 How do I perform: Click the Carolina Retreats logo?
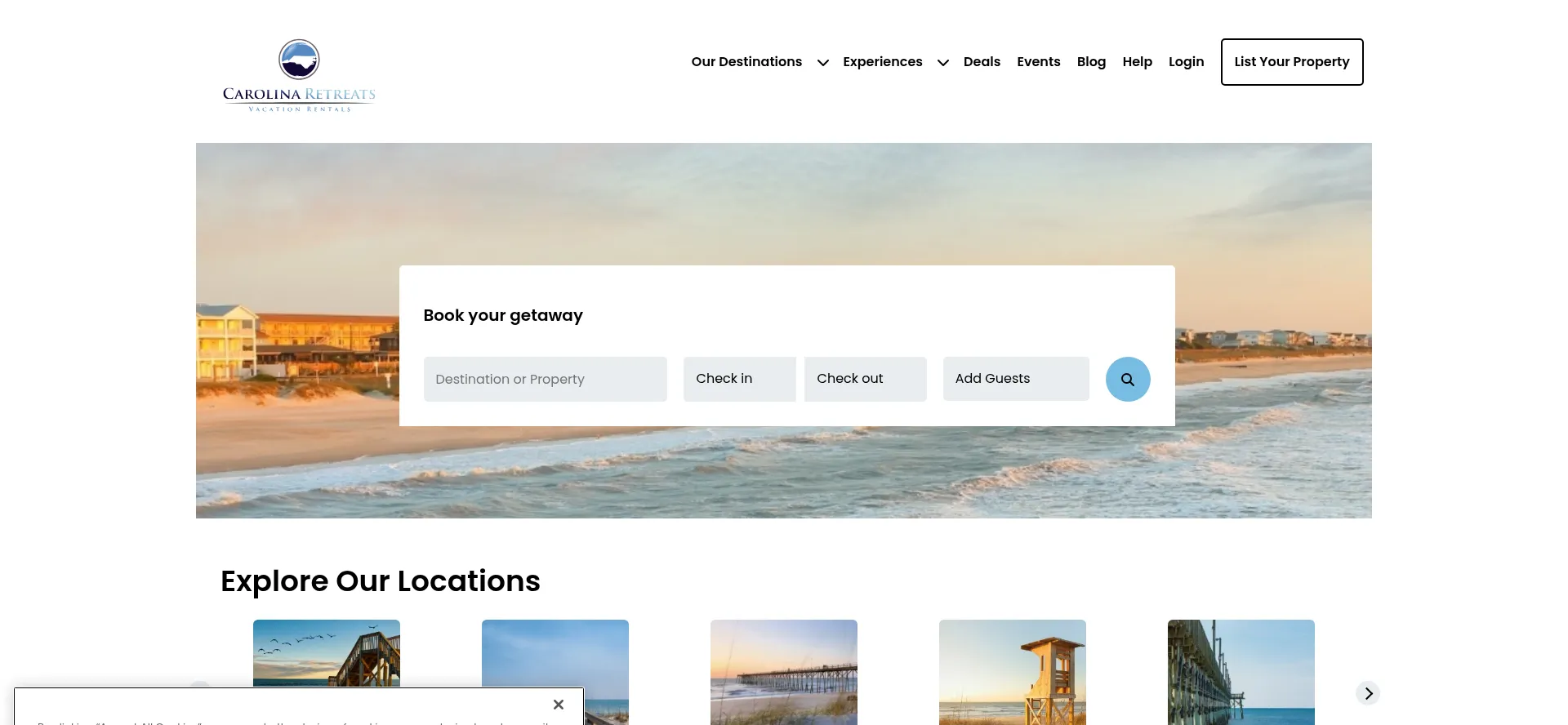(299, 75)
